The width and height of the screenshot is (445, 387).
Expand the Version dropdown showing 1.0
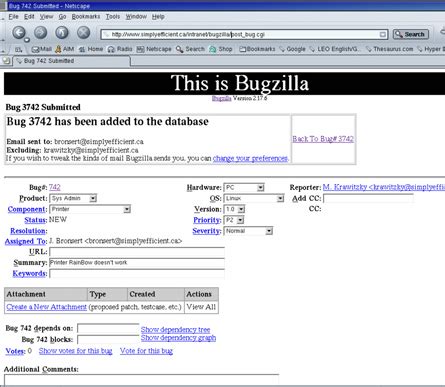[x=235, y=209]
